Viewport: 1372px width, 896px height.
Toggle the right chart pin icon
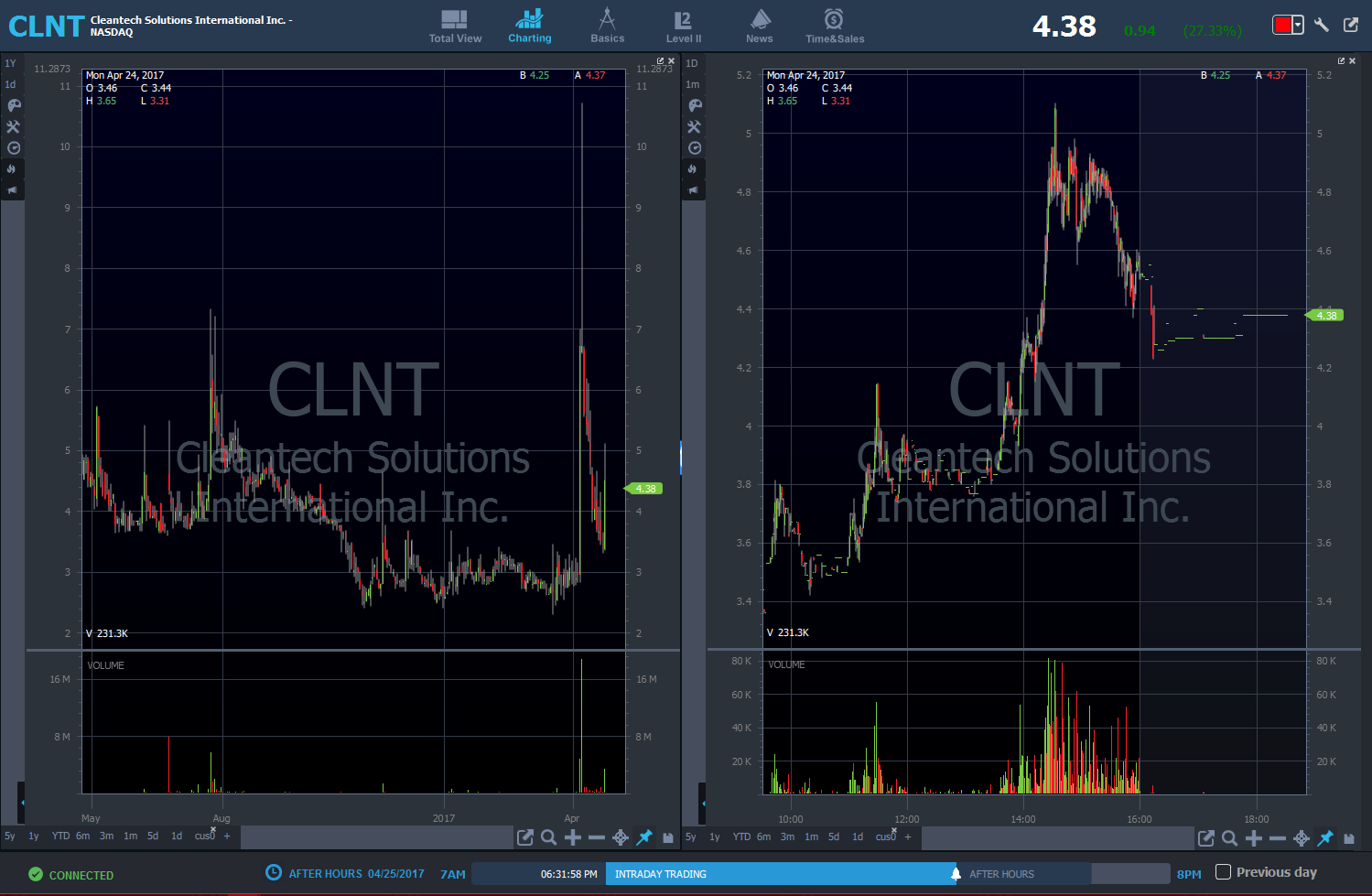tap(1325, 837)
